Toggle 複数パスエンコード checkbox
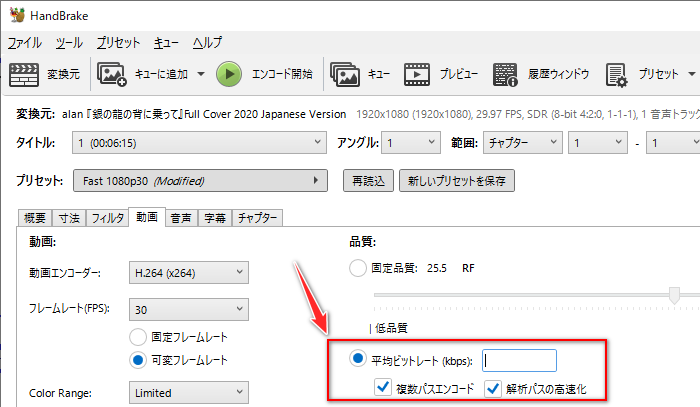Viewport: 700px width, 407px height. (x=383, y=387)
